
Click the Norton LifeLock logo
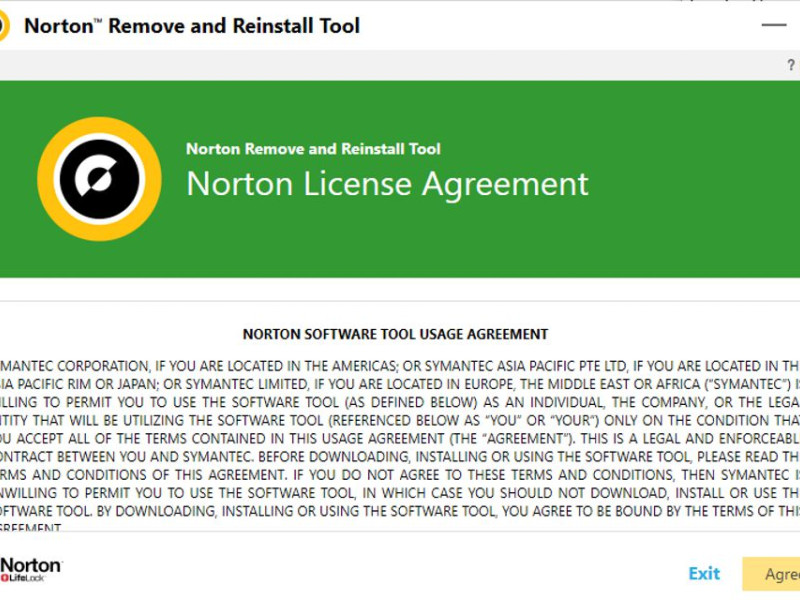(x=31, y=569)
